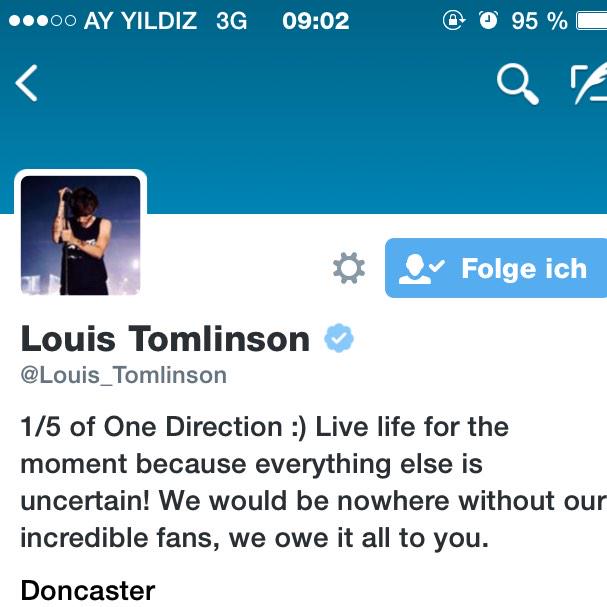Tap the AY YILDIZ carrier label
Image resolution: width=607 pixels, height=607 pixels.
click(x=141, y=21)
